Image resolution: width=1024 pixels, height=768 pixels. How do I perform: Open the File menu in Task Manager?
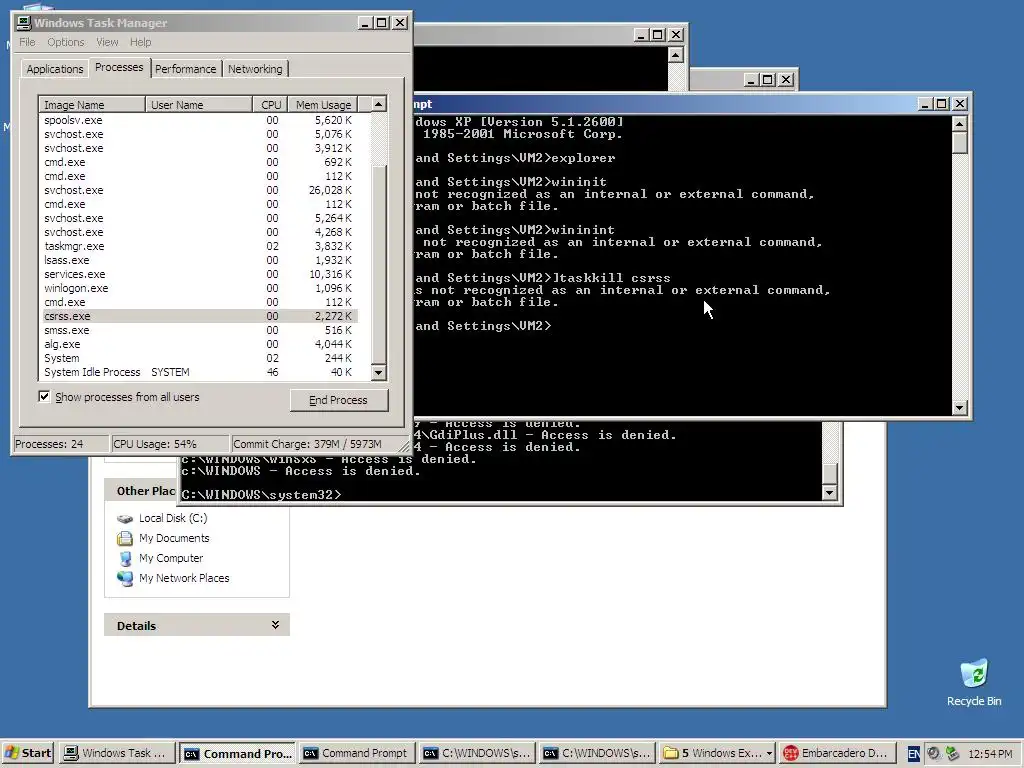click(27, 42)
